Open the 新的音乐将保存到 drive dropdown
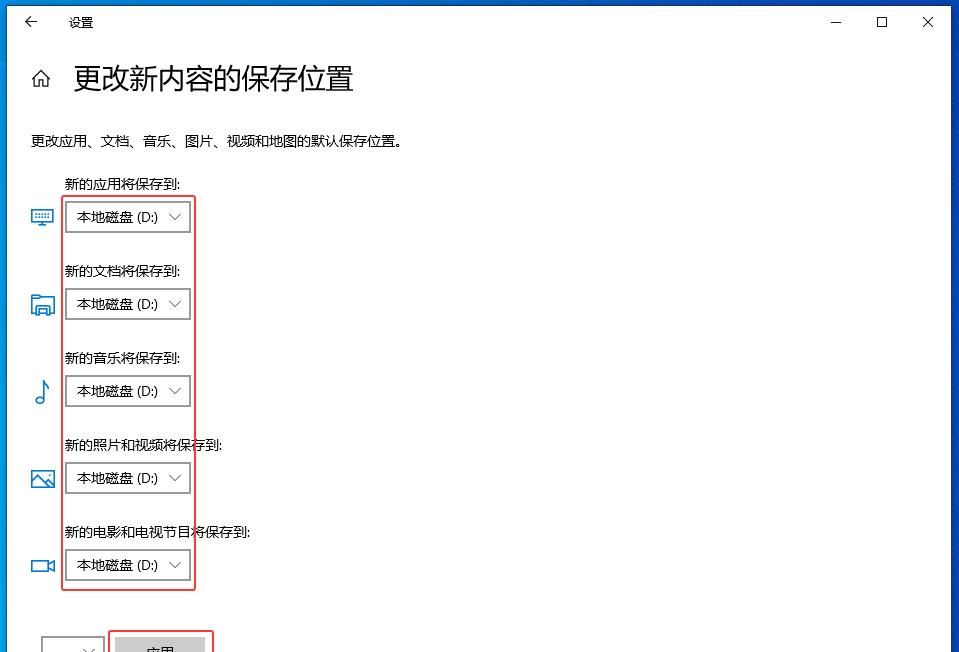This screenshot has width=959, height=652. click(127, 391)
